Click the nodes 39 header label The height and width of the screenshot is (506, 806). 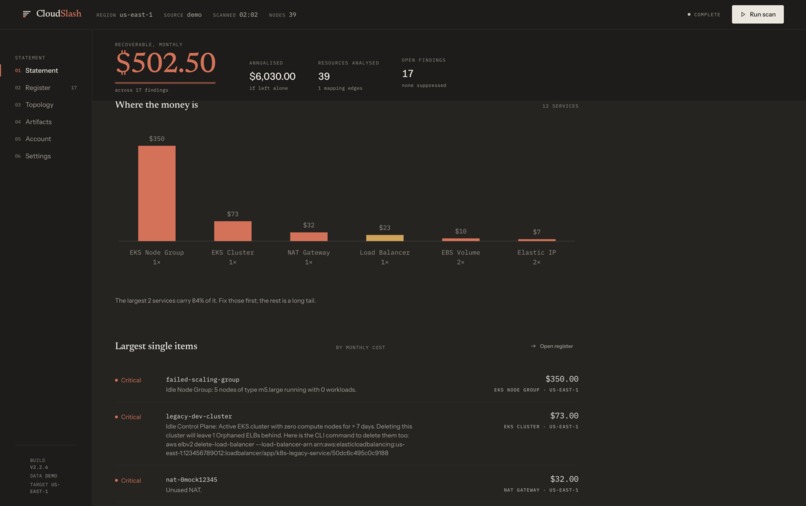(x=283, y=15)
